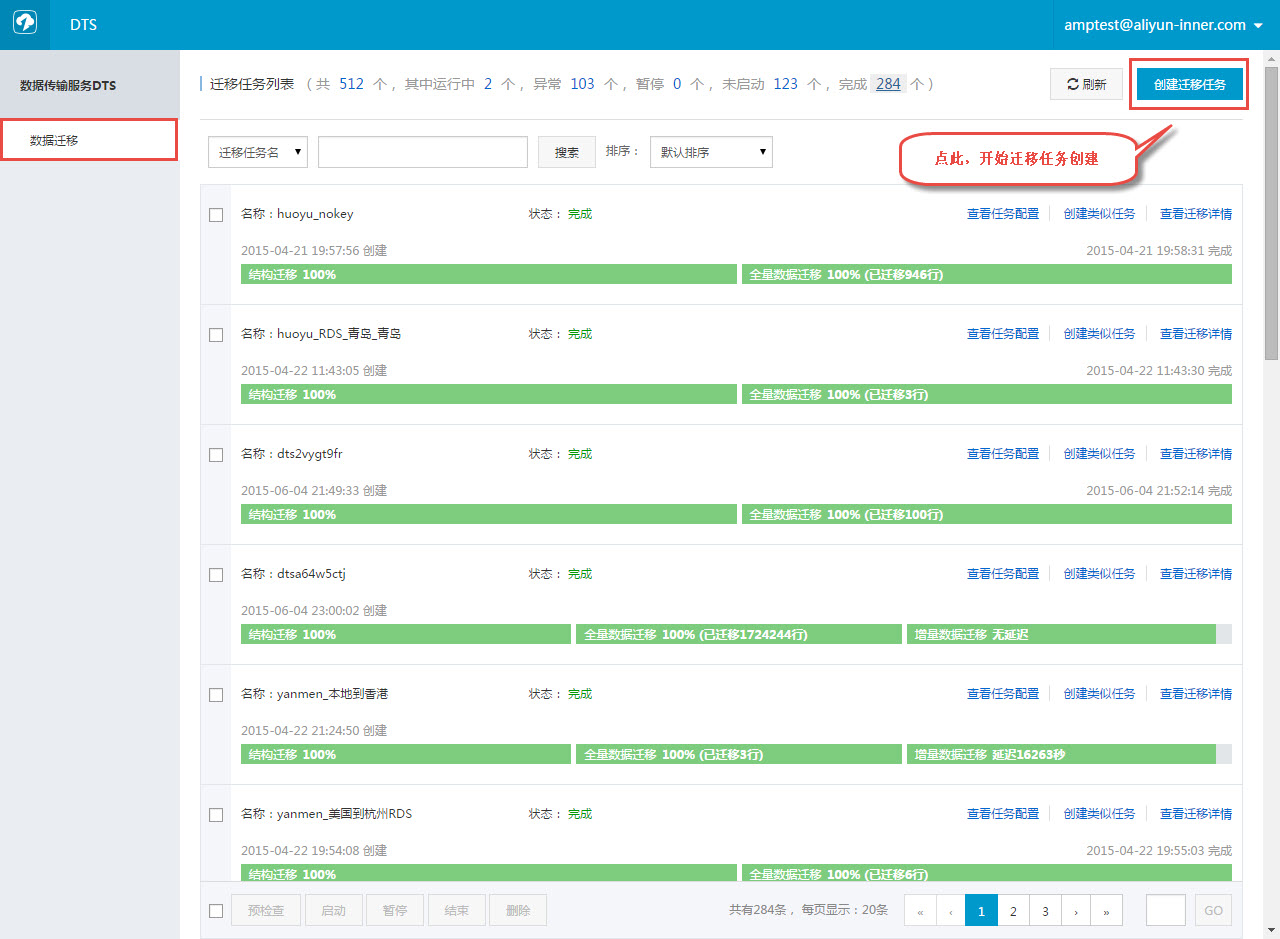Screen dimensions: 1280x939
Task: Click huoyu_nokey 结构迁移 100% progress bar
Action: 489,274
